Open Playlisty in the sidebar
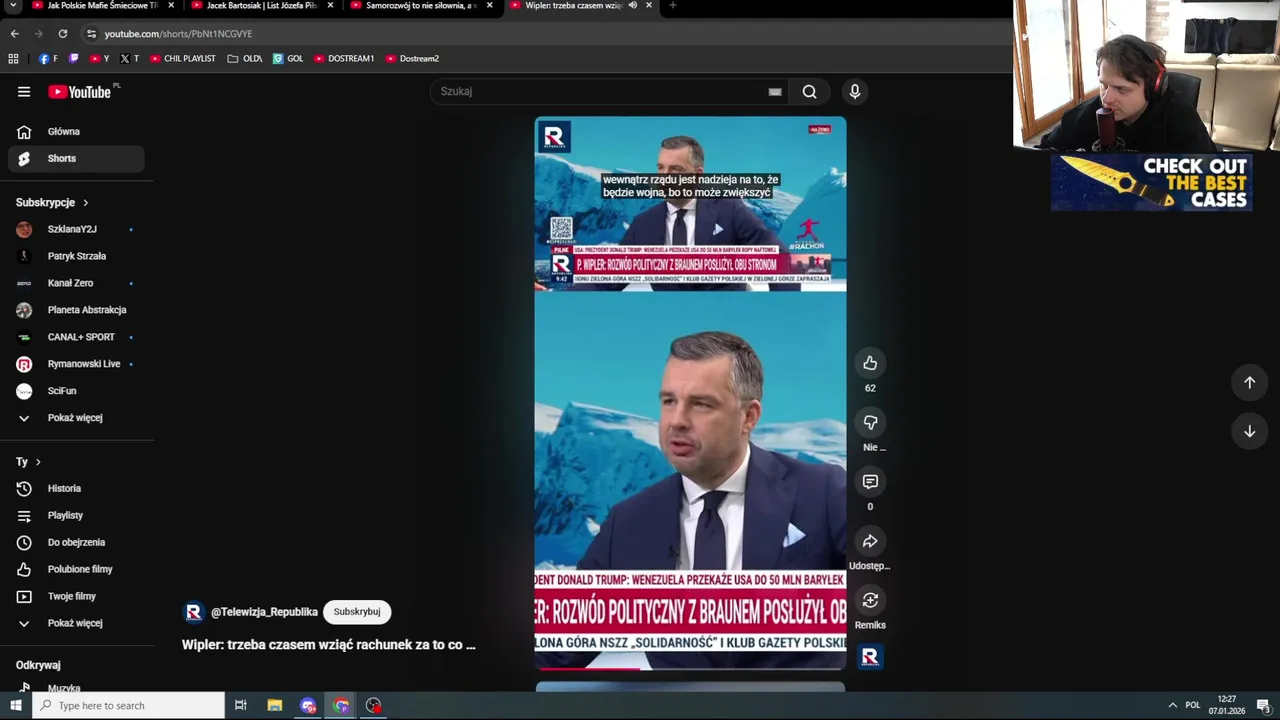The width and height of the screenshot is (1280, 720). pyautogui.click(x=76, y=516)
